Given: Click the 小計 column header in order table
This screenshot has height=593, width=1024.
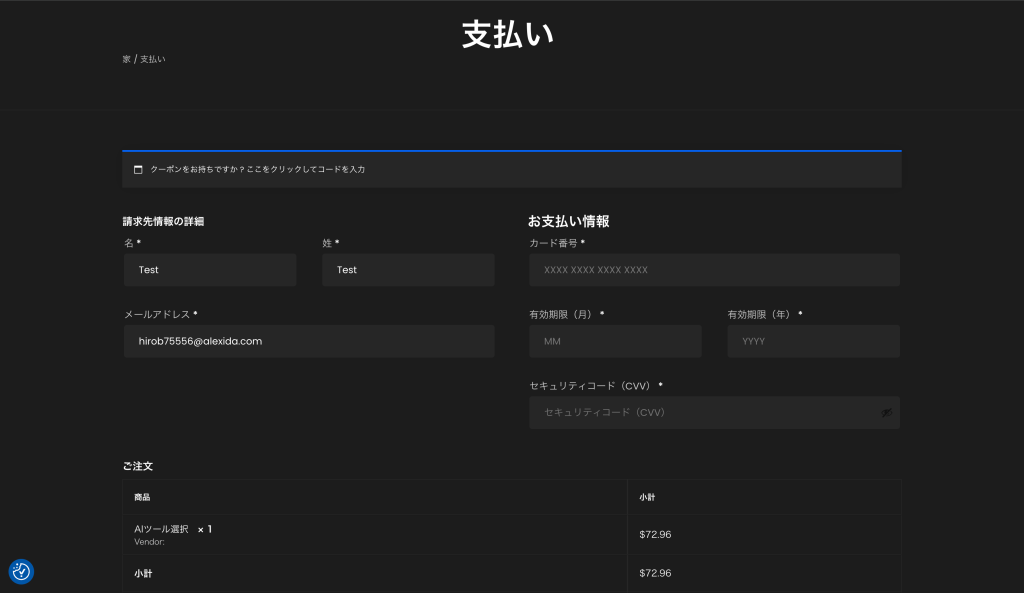Looking at the screenshot, I should click(647, 497).
